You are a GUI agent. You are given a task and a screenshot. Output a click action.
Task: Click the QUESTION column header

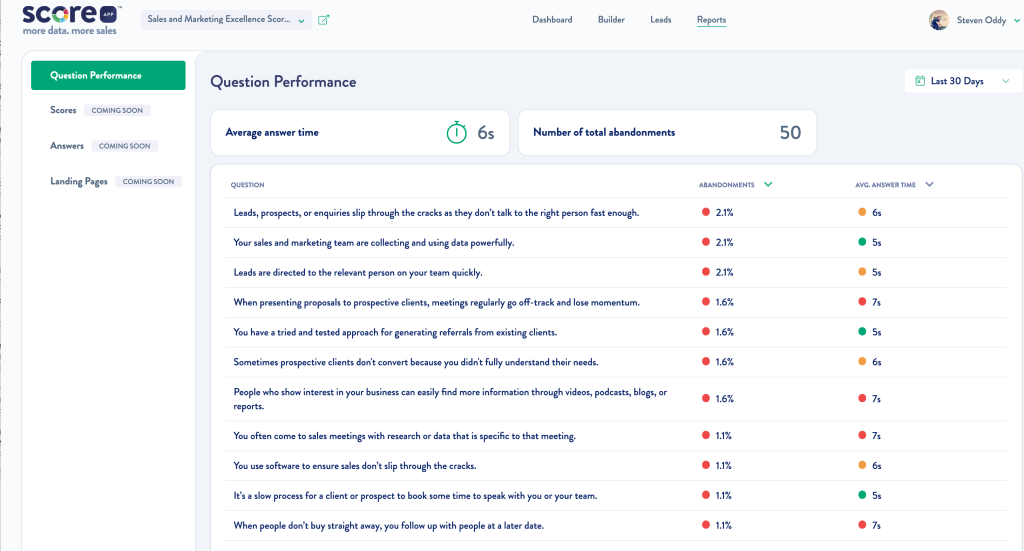[248, 185]
